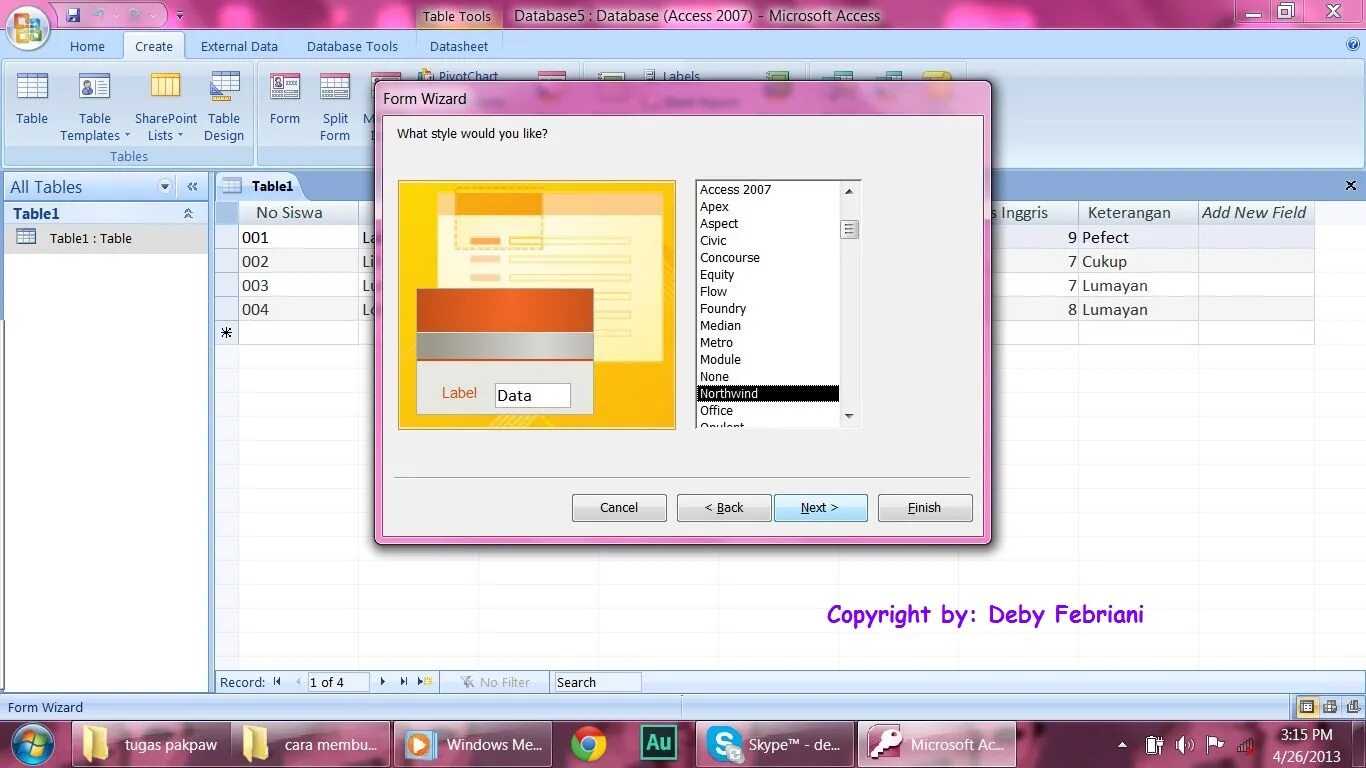1366x768 pixels.
Task: Select Access 2007 style in wizard list
Action: (768, 189)
